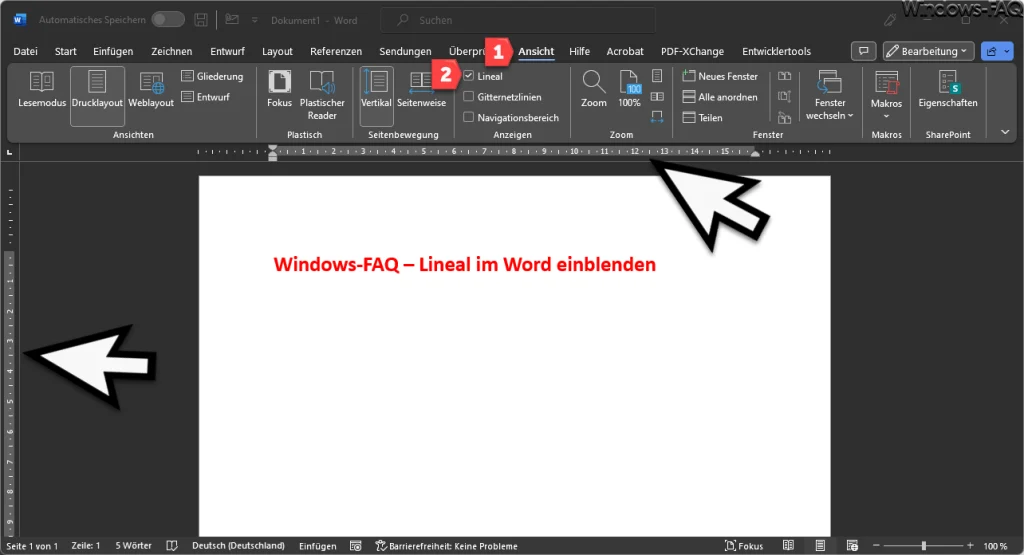Open the Entwurf ribbon tab
This screenshot has height=555, width=1024.
tap(227, 51)
